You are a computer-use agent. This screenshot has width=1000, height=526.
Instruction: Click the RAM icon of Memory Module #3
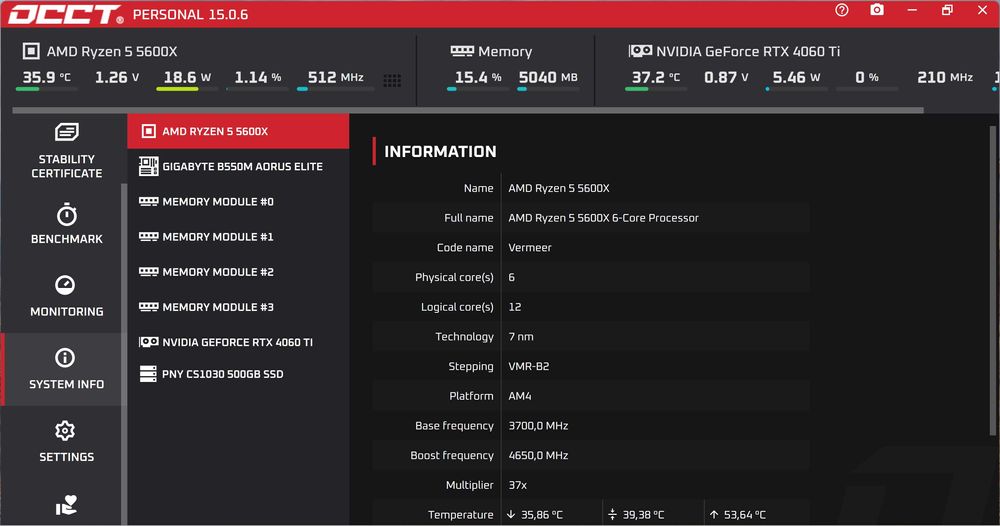pyautogui.click(x=149, y=307)
